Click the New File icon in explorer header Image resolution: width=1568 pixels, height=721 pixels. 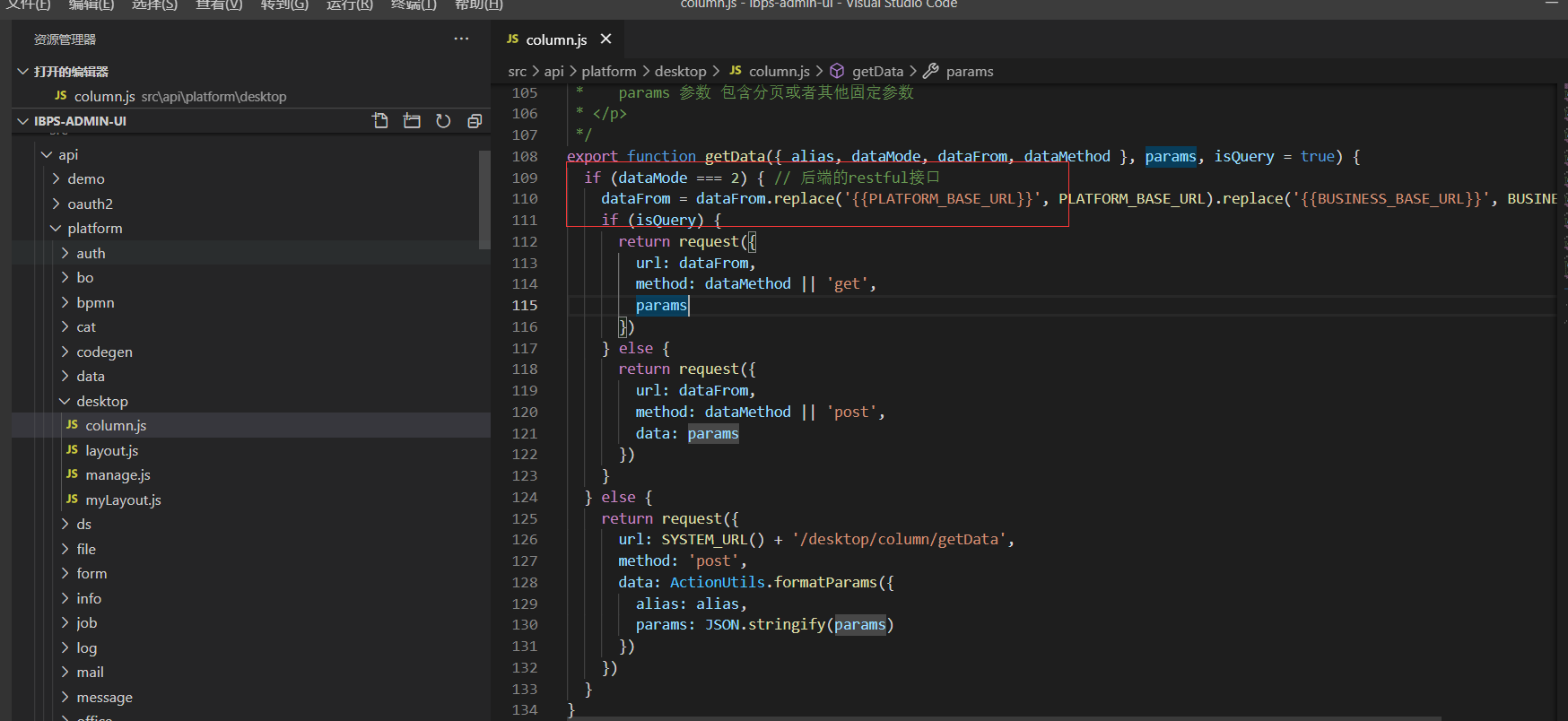(x=380, y=121)
